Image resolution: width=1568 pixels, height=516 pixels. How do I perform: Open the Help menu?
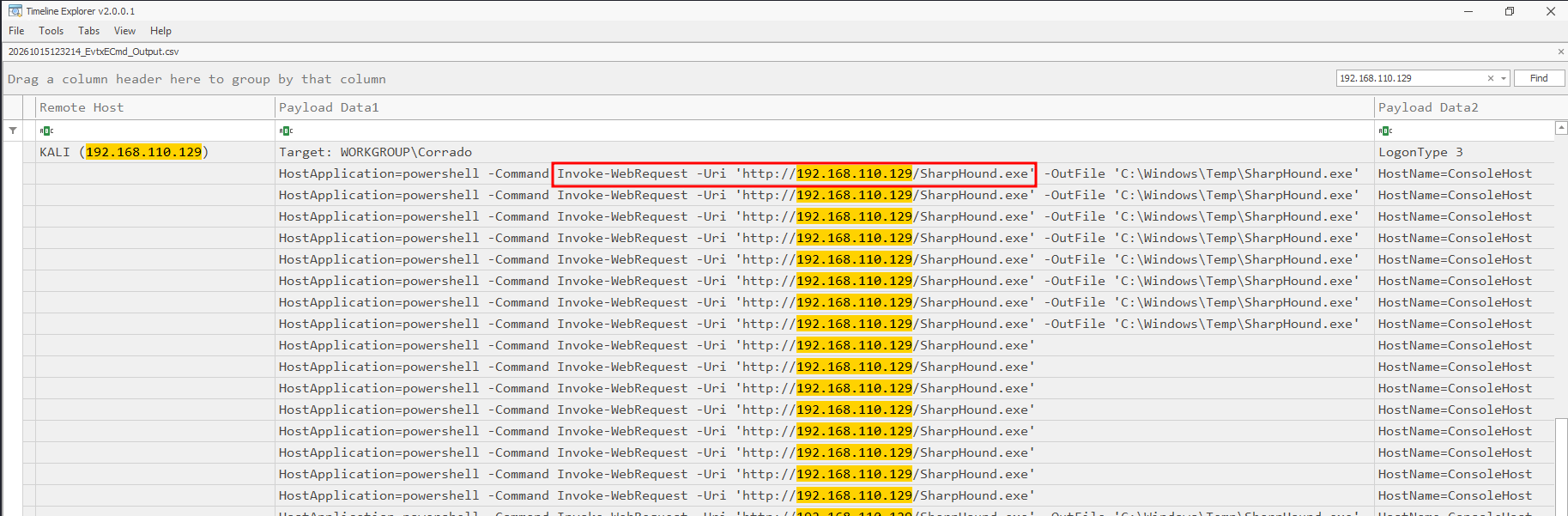160,31
